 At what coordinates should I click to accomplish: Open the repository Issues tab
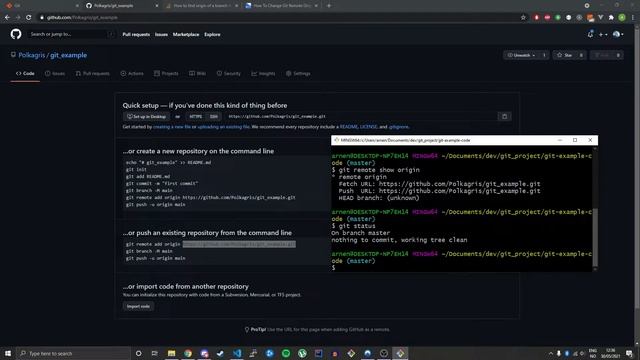click(x=55, y=73)
